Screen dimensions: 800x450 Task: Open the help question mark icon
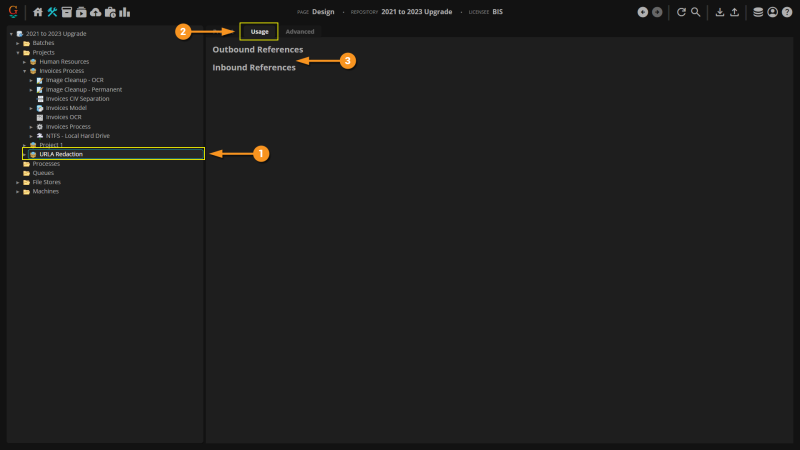pyautogui.click(x=787, y=12)
